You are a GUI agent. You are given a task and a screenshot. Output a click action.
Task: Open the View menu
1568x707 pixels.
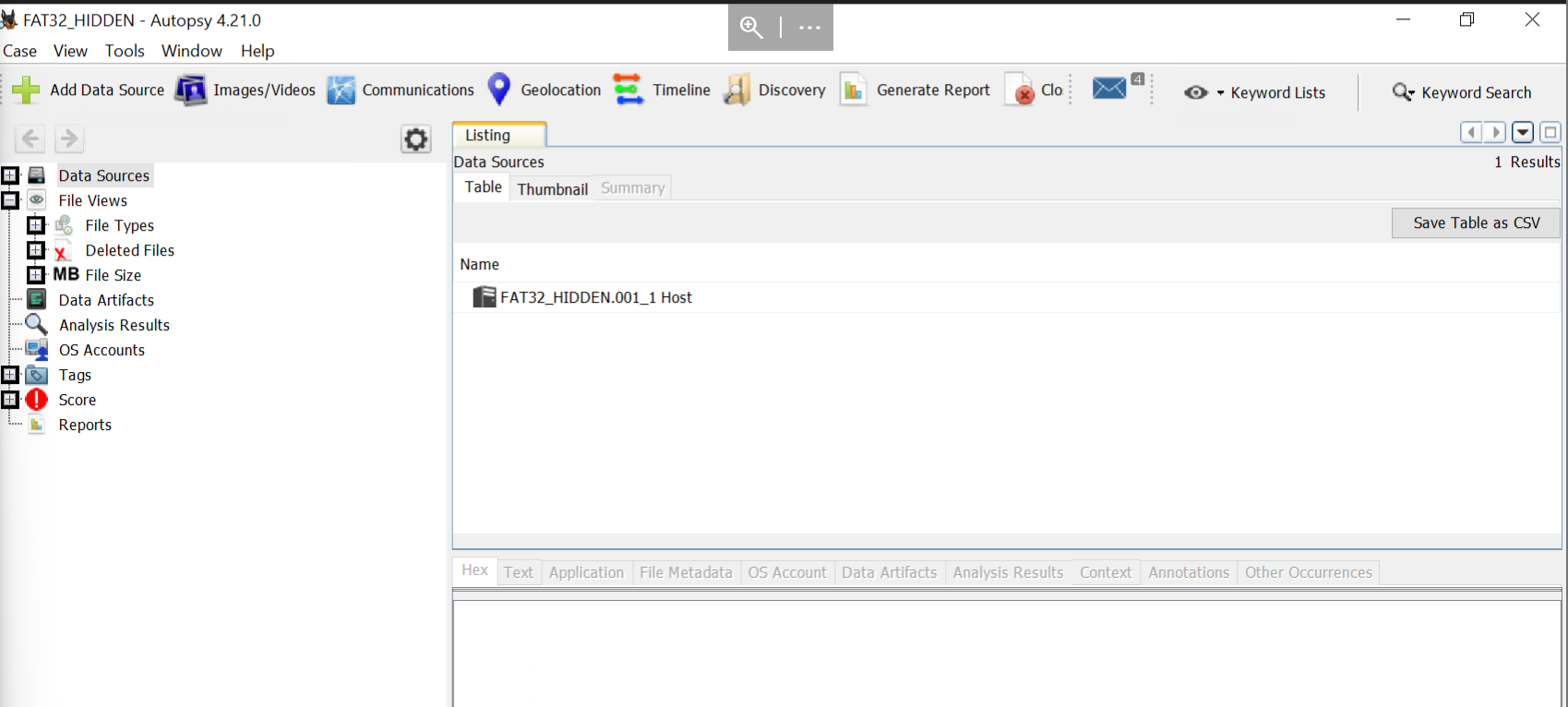point(70,51)
